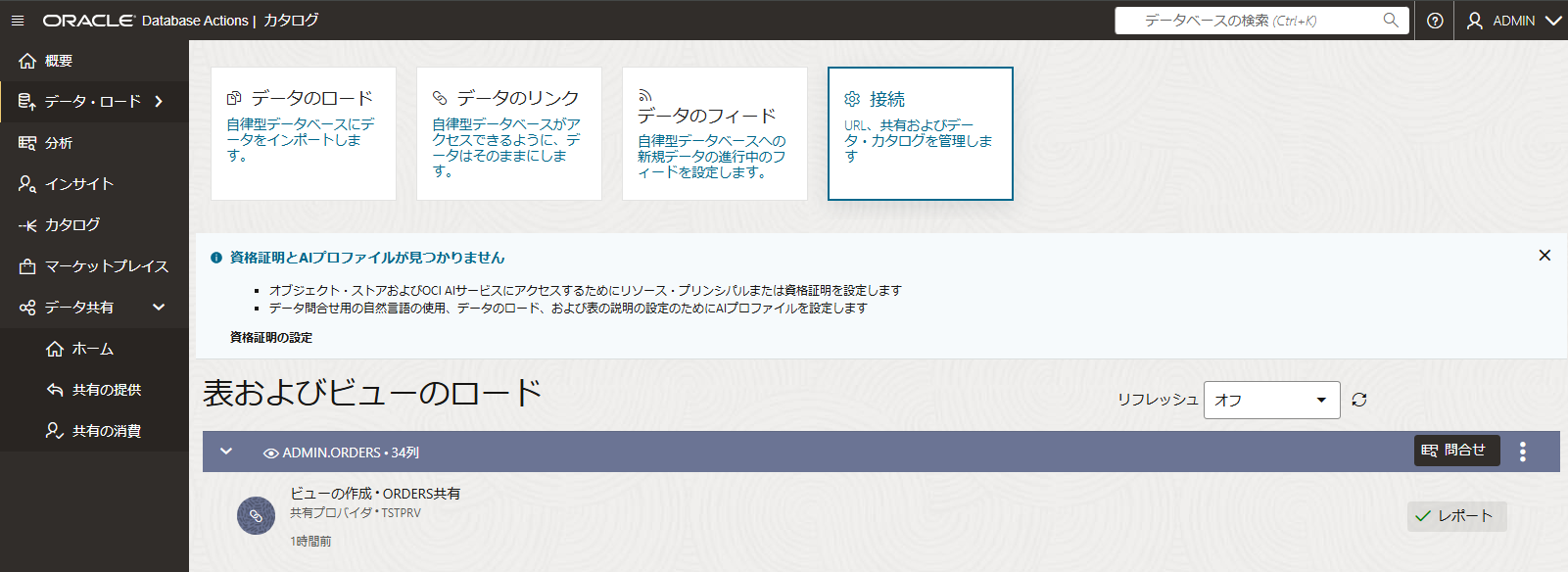Click the info icon in the banner

click(x=216, y=258)
